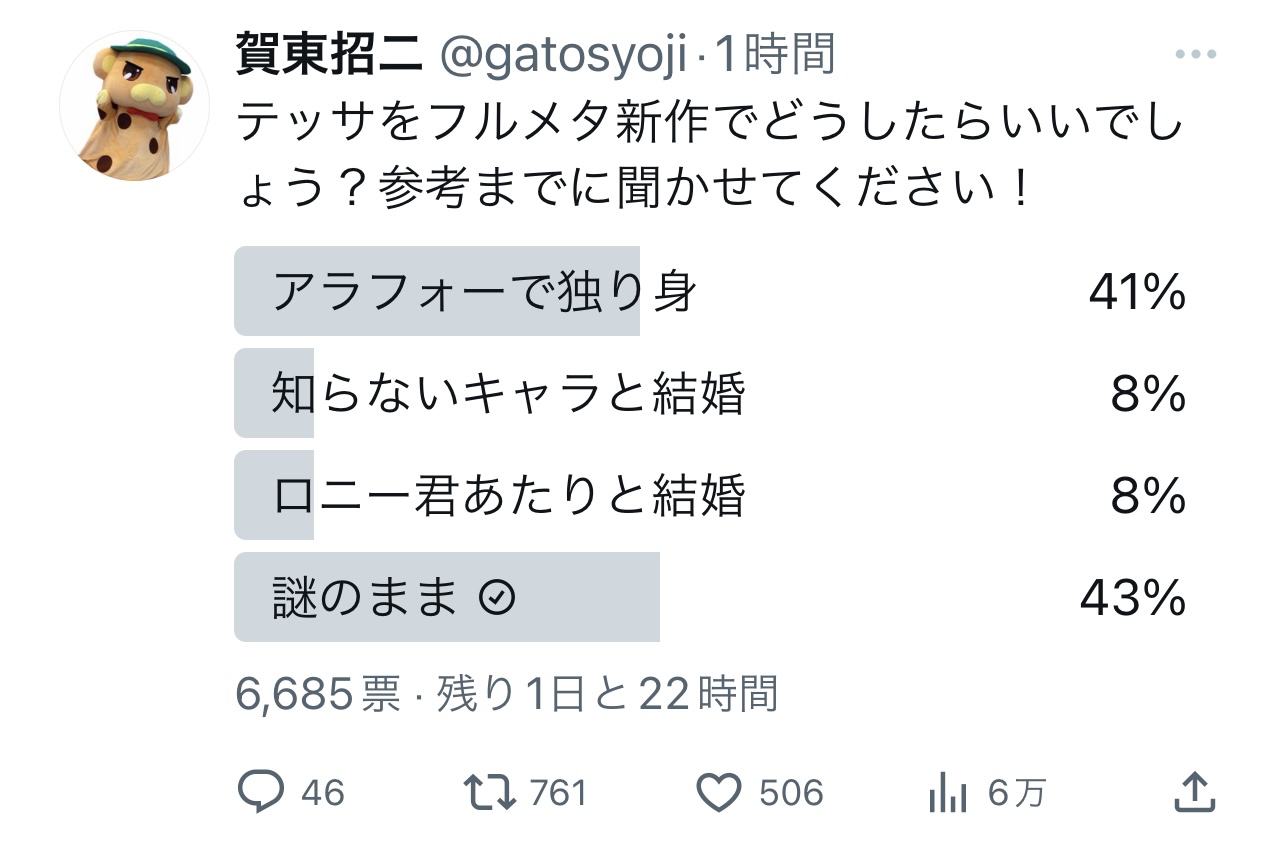Click the 41% result percentage
1282x848 pixels.
(x=1137, y=293)
